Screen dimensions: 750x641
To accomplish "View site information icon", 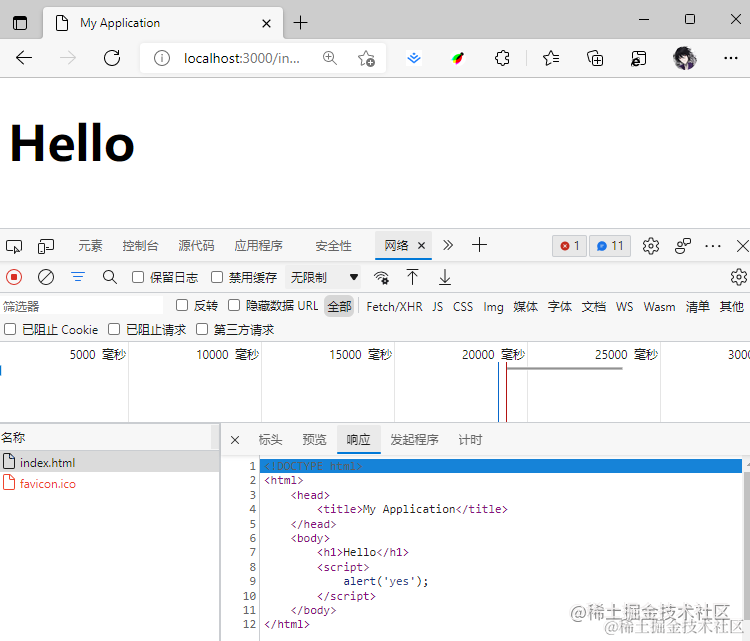I will click(162, 58).
